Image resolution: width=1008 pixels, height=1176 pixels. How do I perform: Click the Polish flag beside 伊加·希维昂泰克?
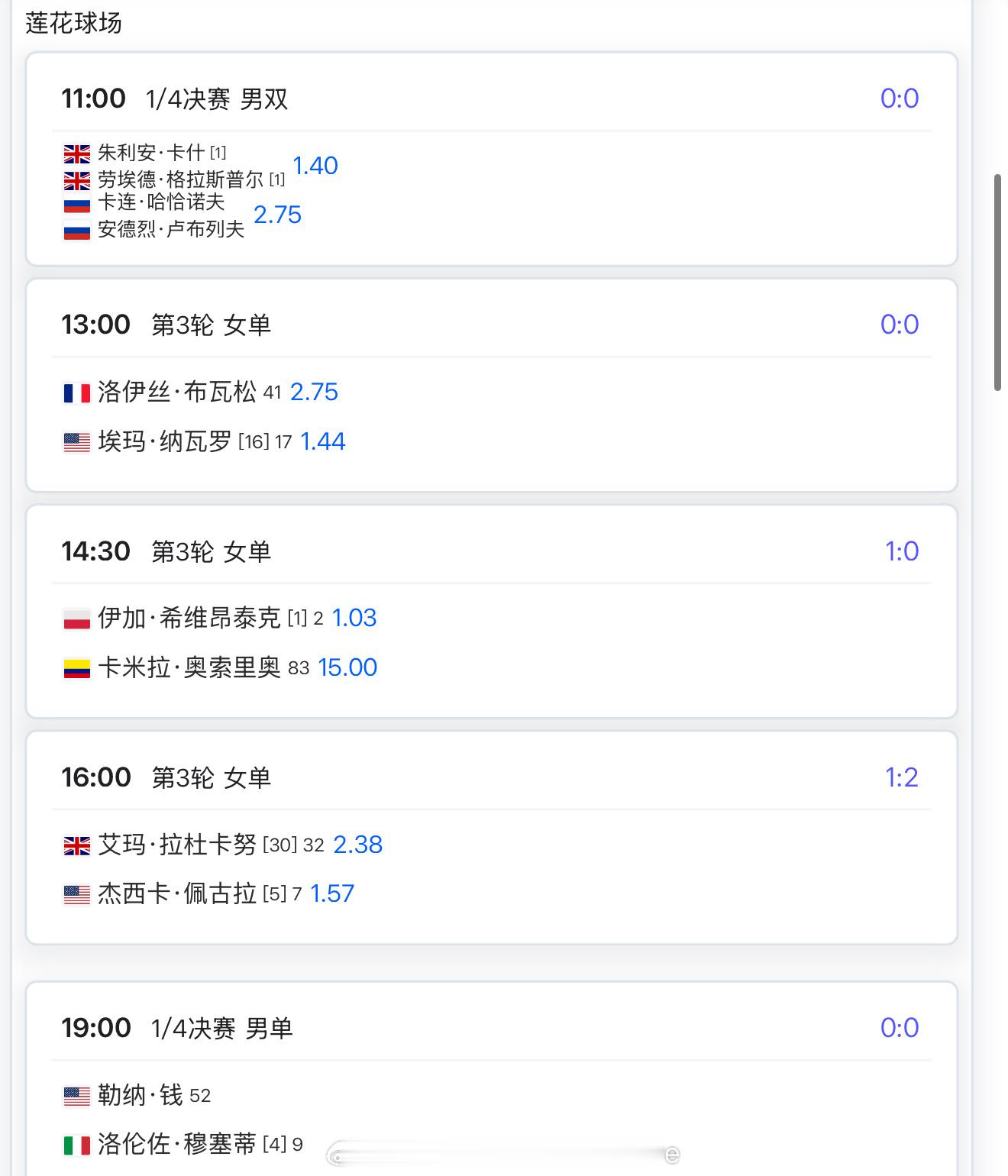[x=76, y=619]
